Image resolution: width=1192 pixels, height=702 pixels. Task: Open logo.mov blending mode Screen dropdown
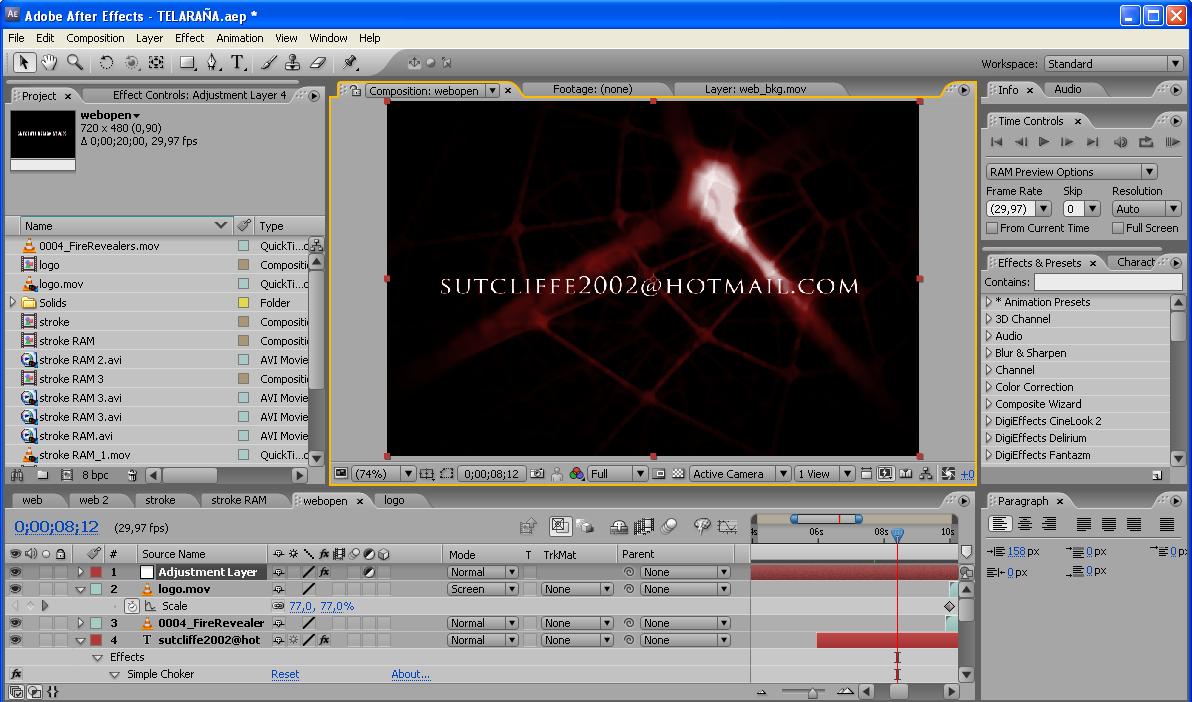[483, 589]
